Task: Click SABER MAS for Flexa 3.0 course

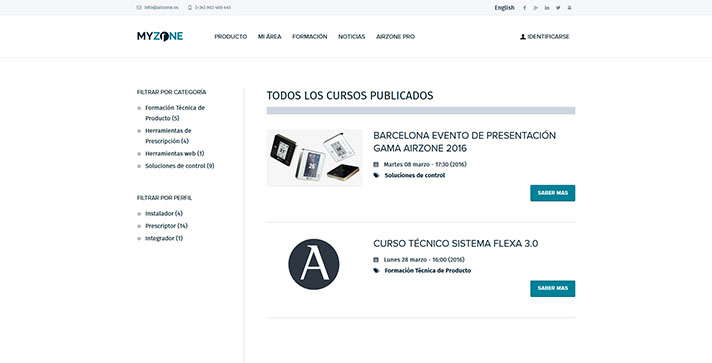Action: pyautogui.click(x=553, y=288)
